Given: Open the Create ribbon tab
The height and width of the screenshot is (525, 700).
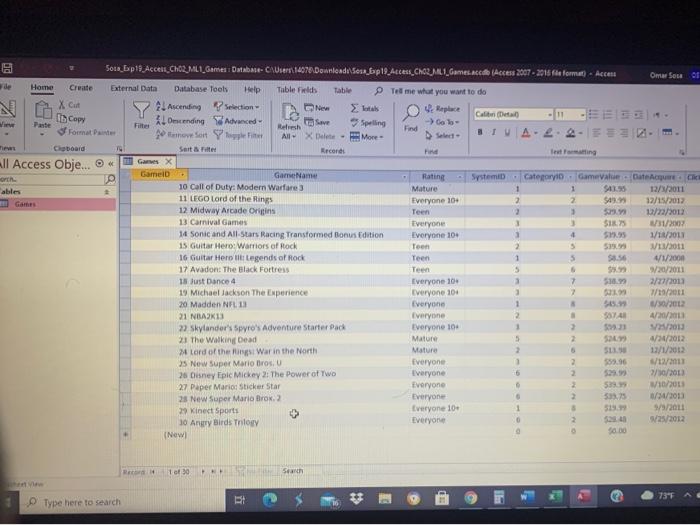Looking at the screenshot, I should pos(81,88).
